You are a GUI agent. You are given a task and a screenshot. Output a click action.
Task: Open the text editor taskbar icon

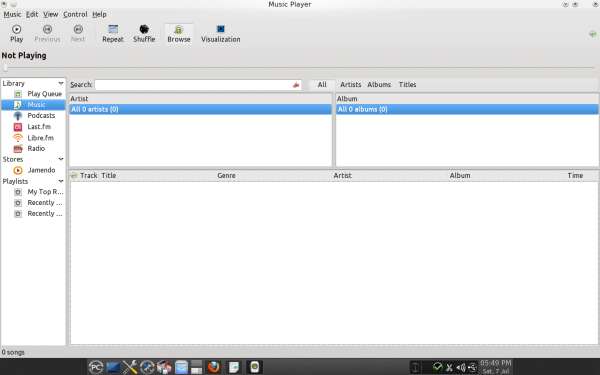[233, 367]
